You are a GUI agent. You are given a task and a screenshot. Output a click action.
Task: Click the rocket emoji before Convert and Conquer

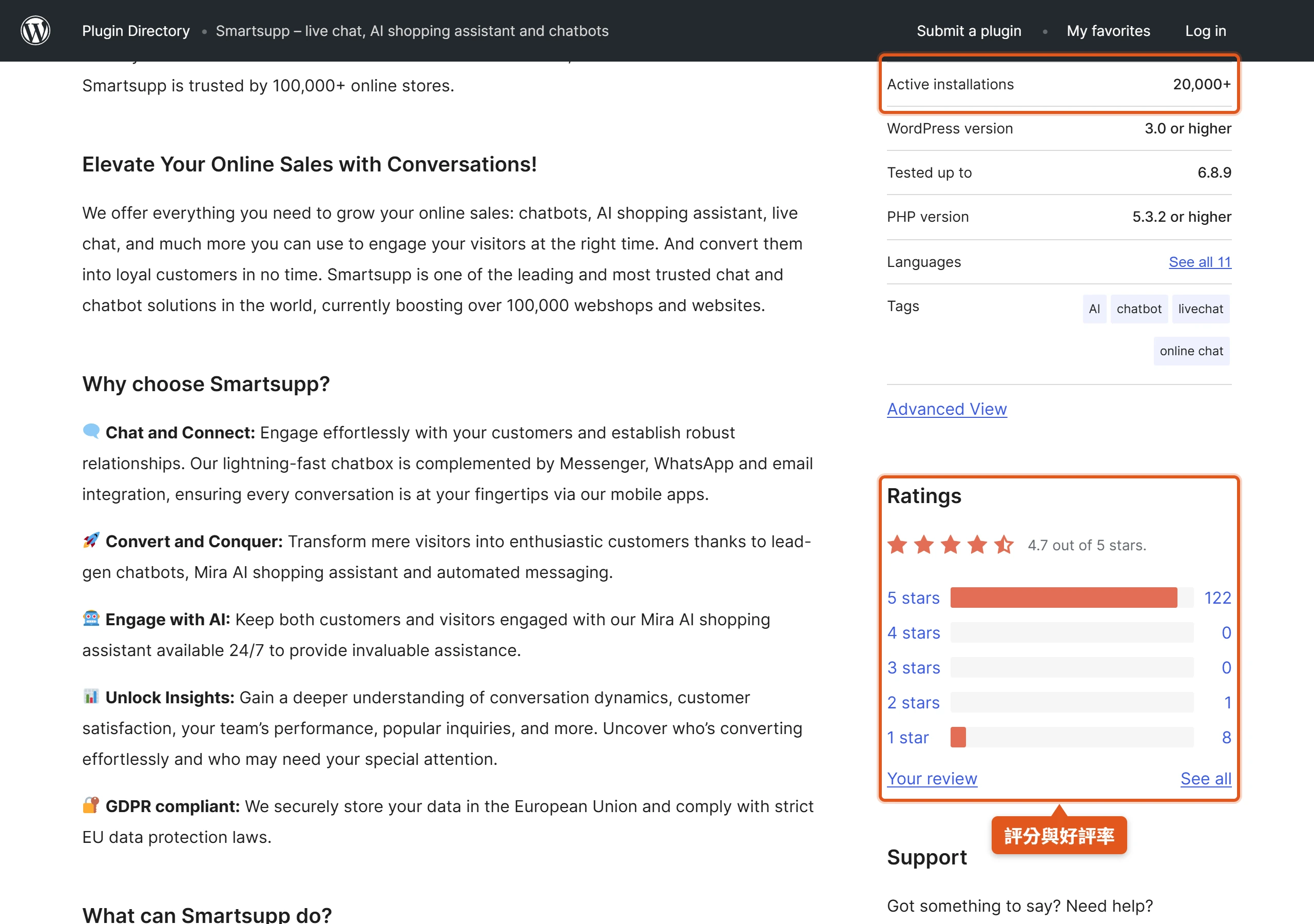click(x=91, y=540)
